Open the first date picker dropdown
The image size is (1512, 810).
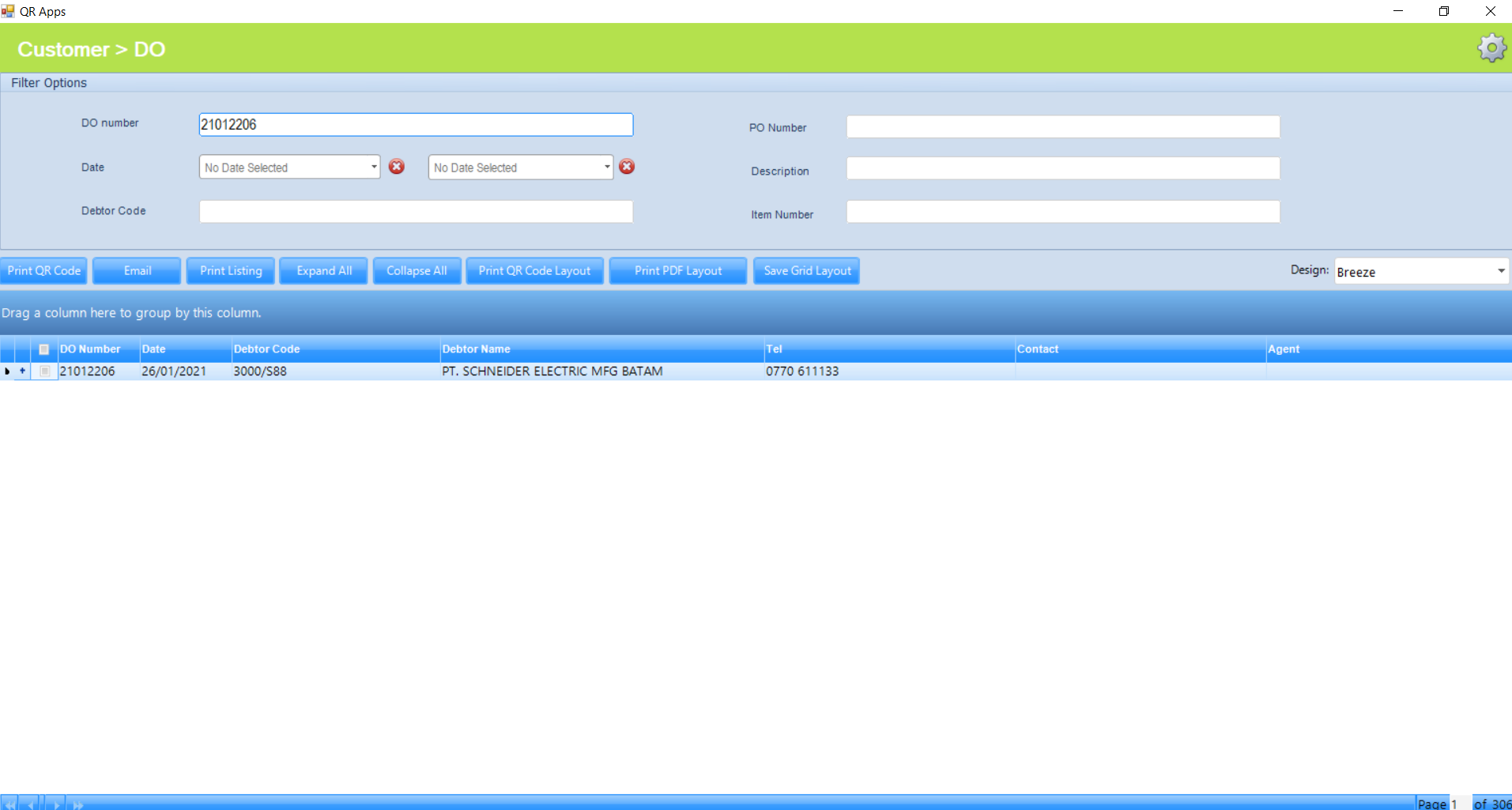click(374, 167)
